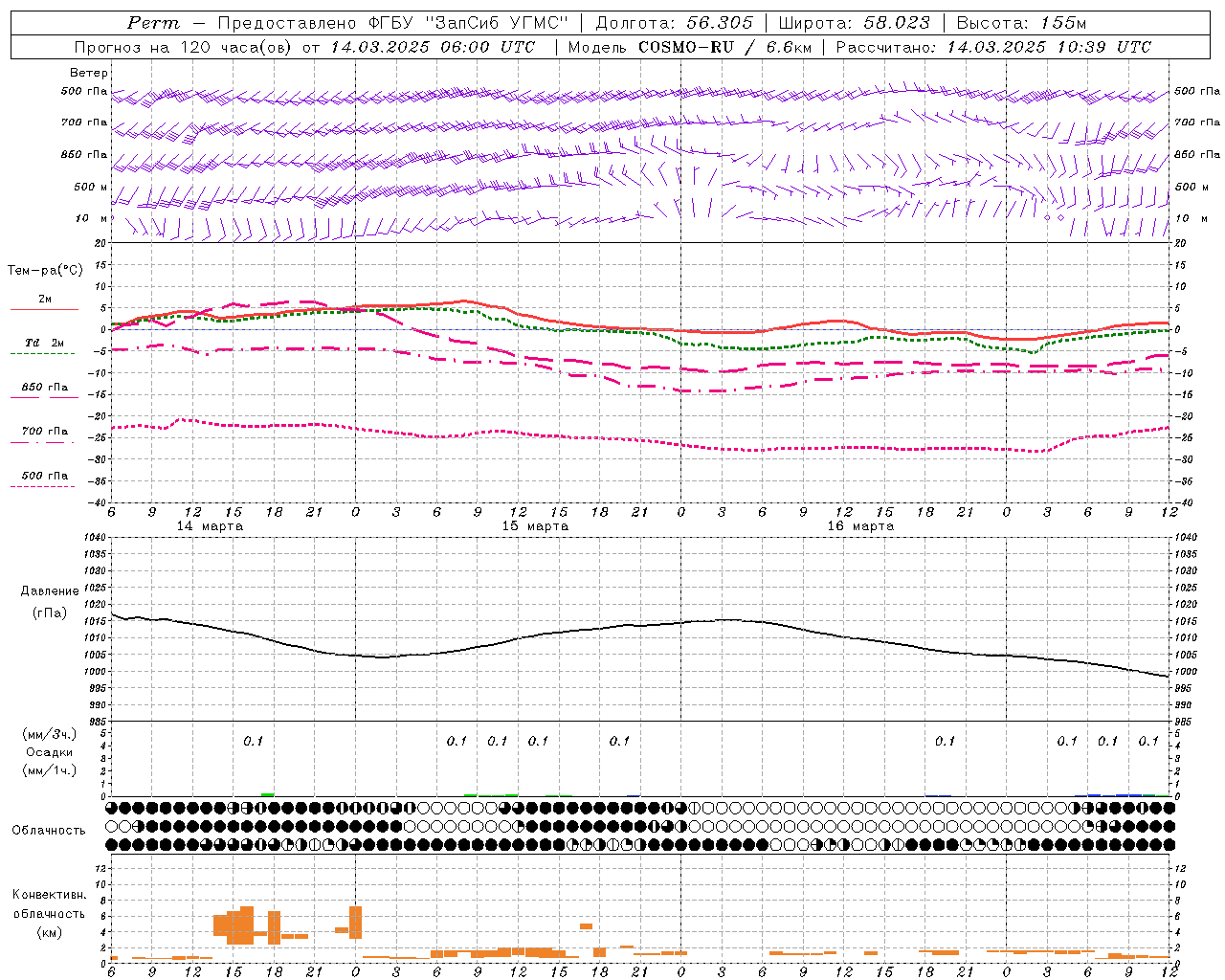The height and width of the screenshot is (980, 1225).
Task: Click the "16 марта" date label
Action: tap(860, 526)
